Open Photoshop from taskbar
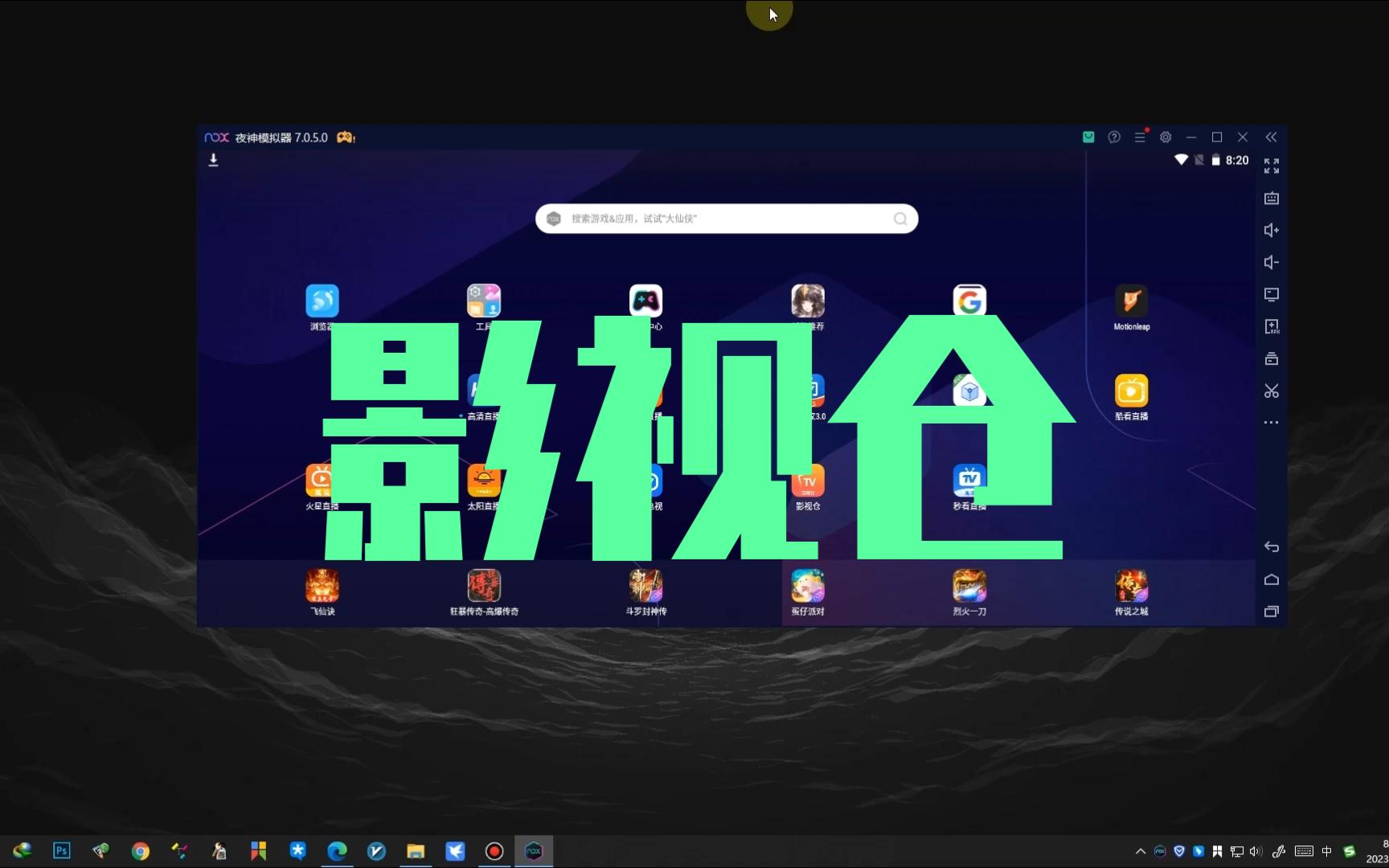 (62, 851)
